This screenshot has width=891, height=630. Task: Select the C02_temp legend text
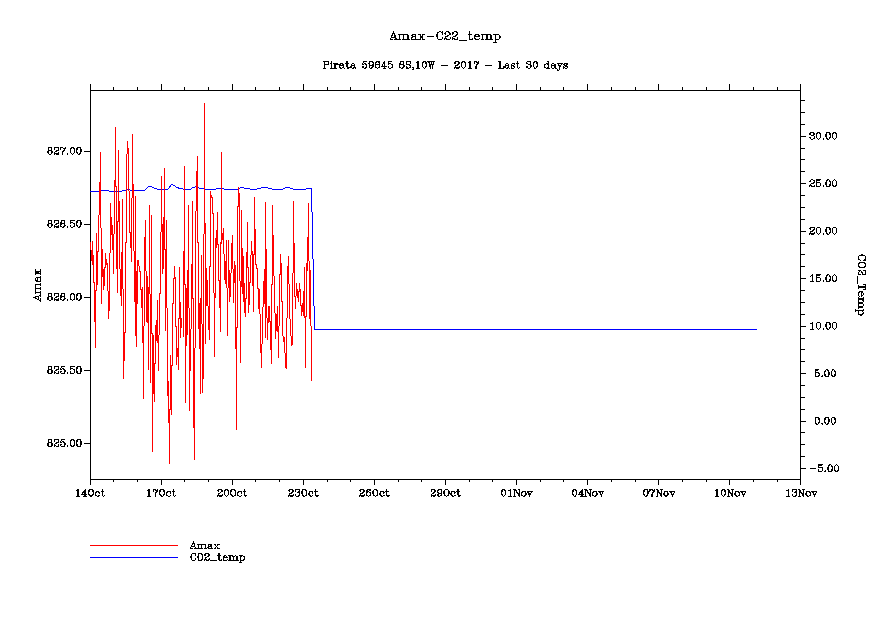217,558
